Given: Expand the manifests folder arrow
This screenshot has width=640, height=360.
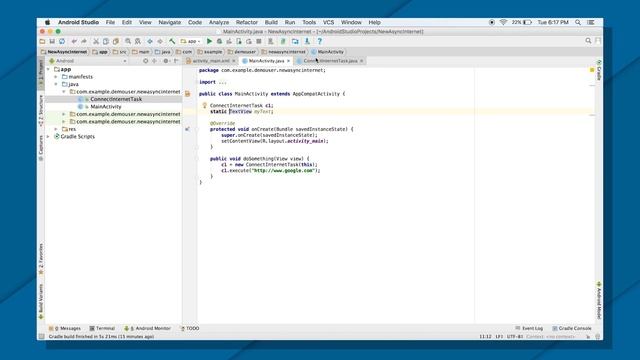Looking at the screenshot, I should pos(56,77).
